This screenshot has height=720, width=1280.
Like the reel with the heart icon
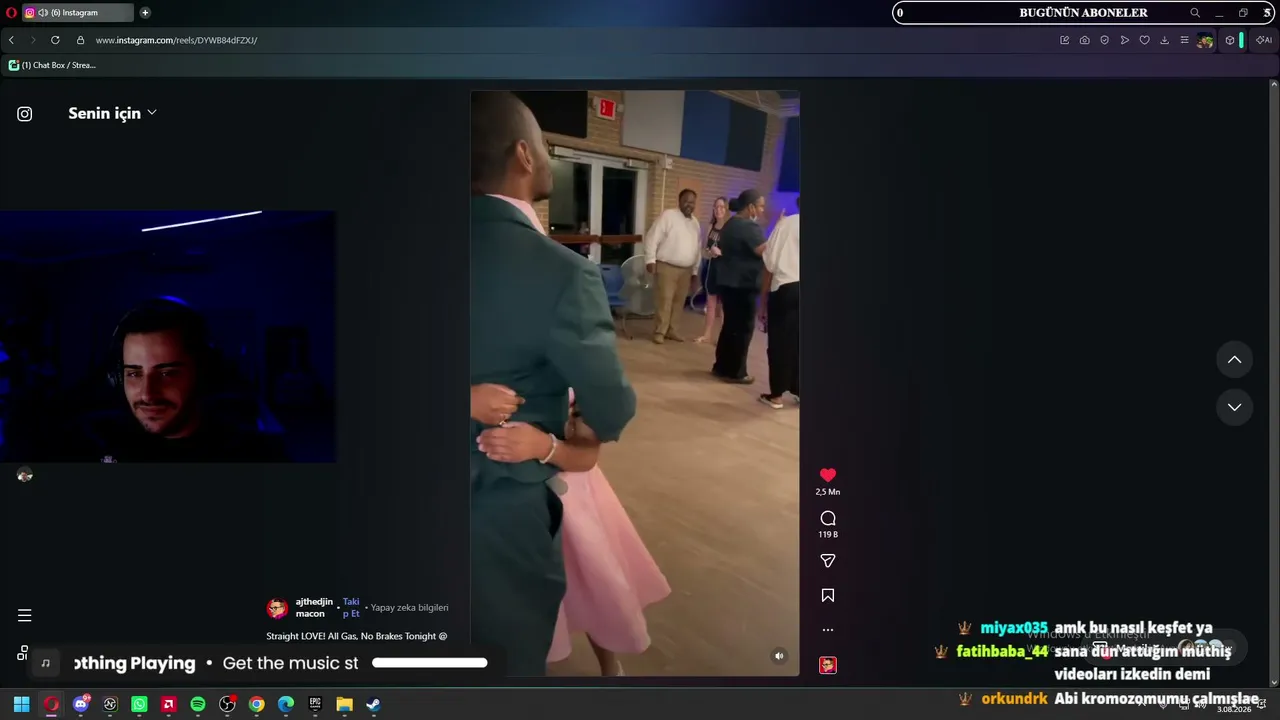point(828,475)
